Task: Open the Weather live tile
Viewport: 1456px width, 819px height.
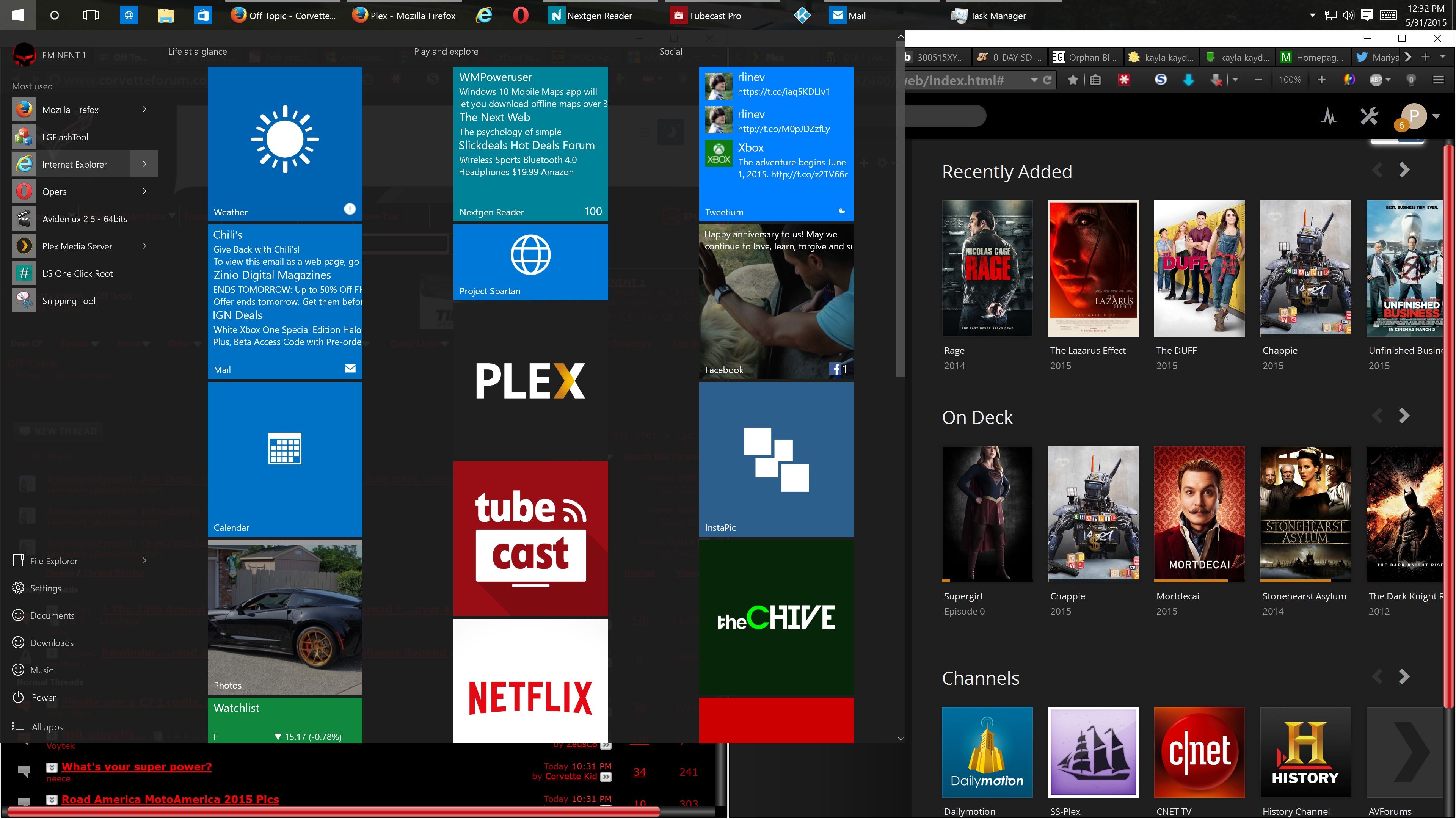Action: [285, 144]
